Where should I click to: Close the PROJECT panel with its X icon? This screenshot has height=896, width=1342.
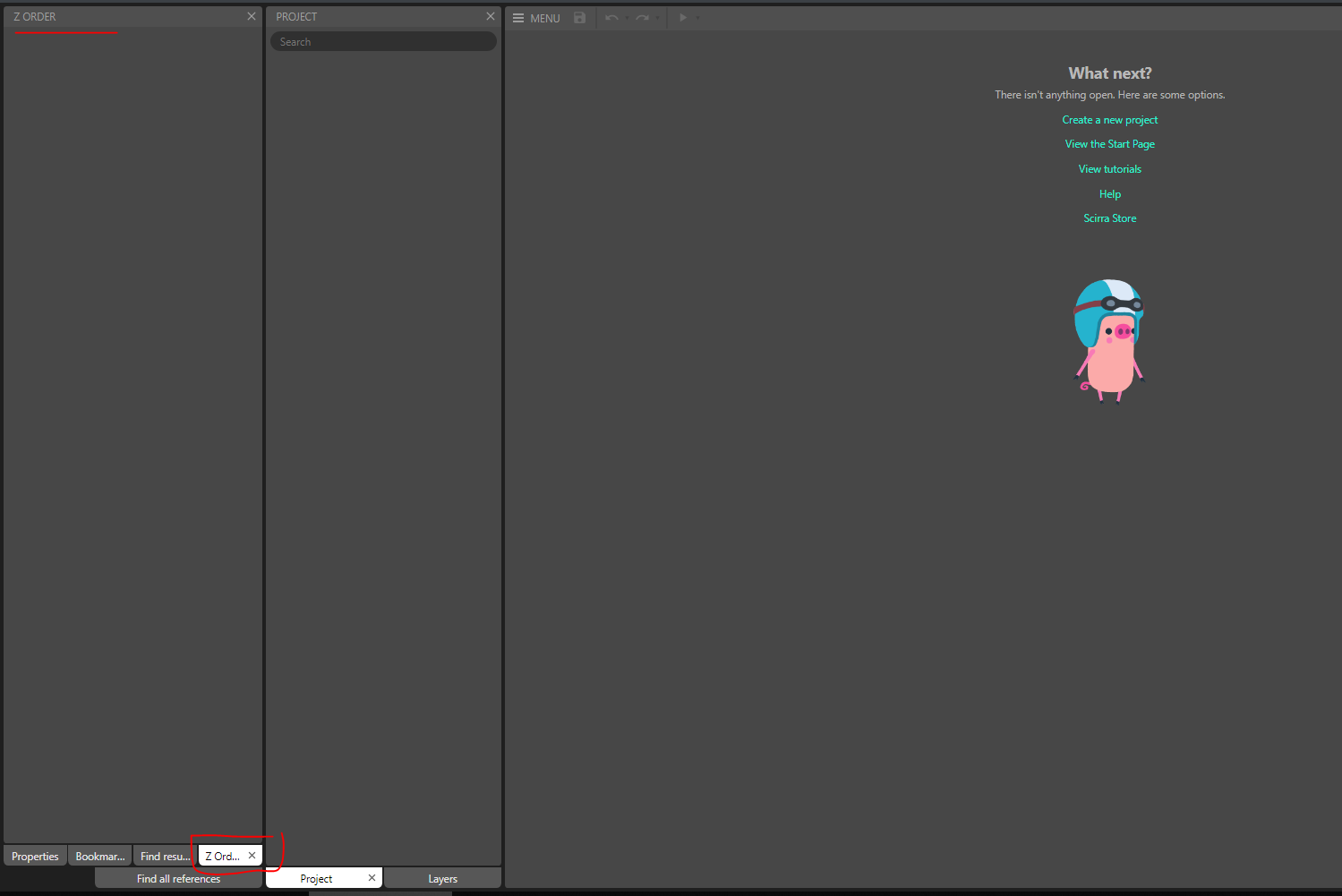[x=491, y=15]
